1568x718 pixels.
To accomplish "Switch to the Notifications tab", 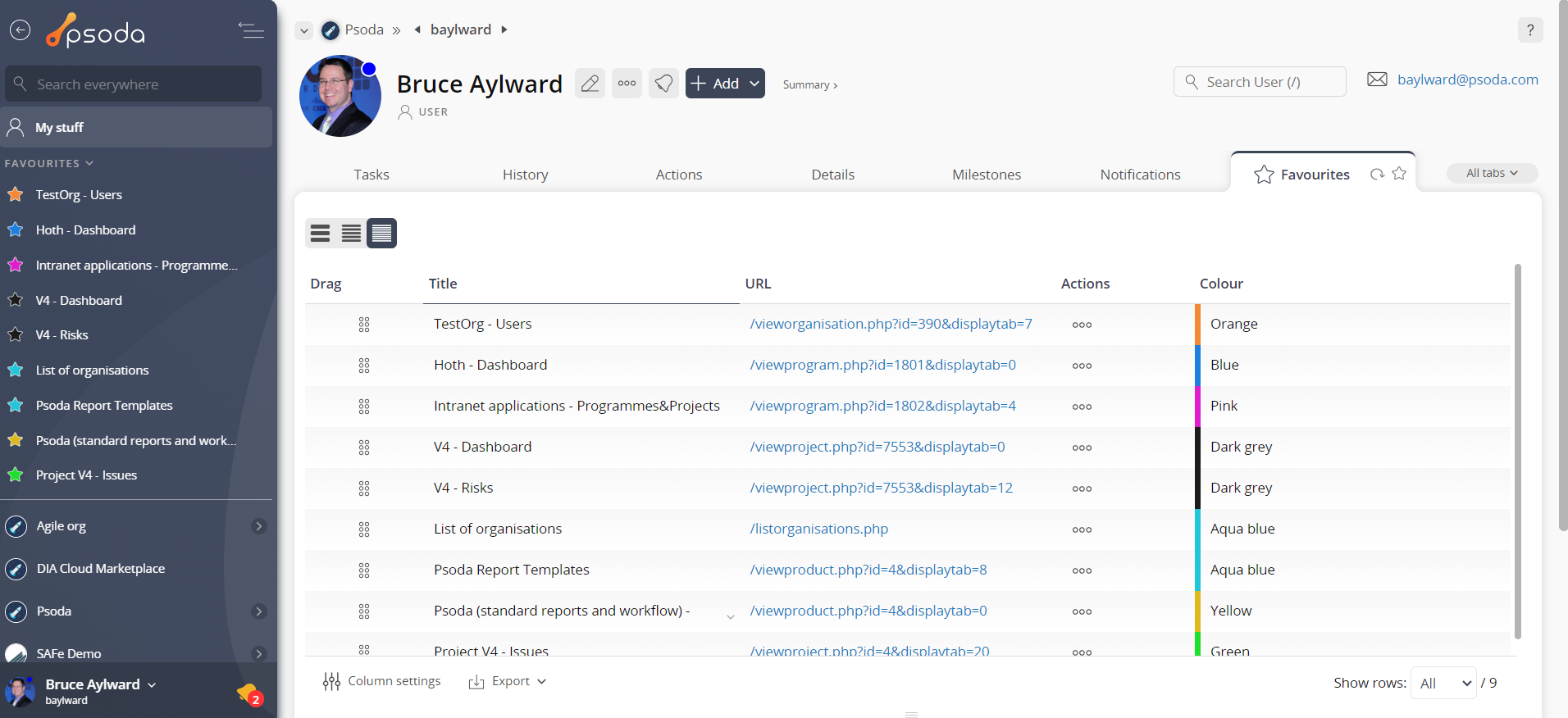I will [x=1141, y=175].
